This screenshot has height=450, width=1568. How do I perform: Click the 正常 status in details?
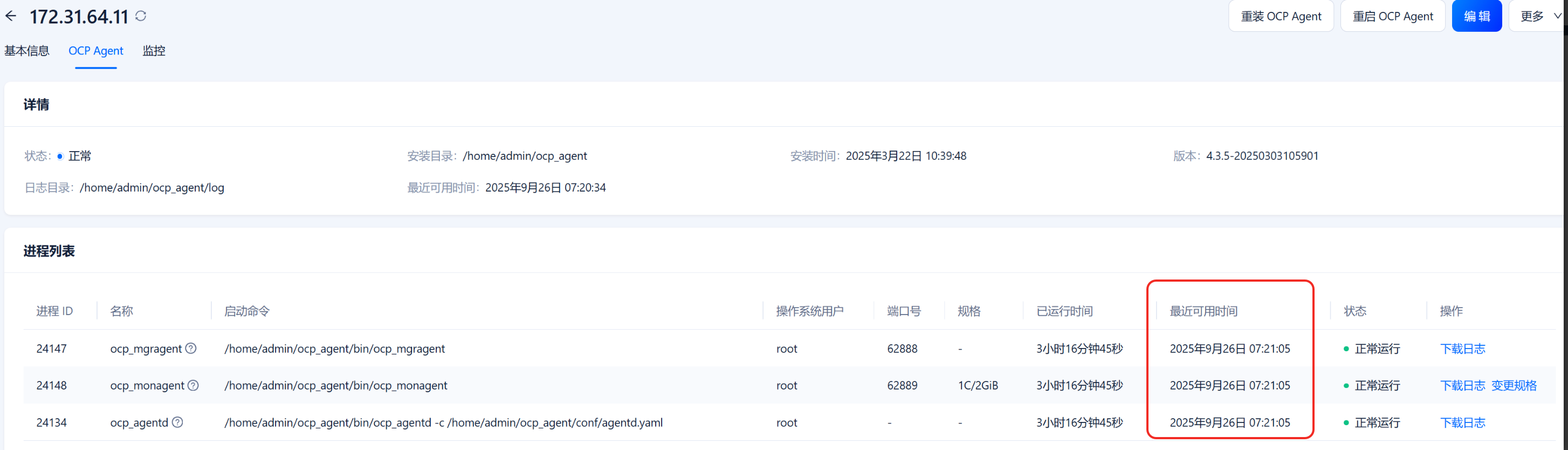(x=80, y=156)
